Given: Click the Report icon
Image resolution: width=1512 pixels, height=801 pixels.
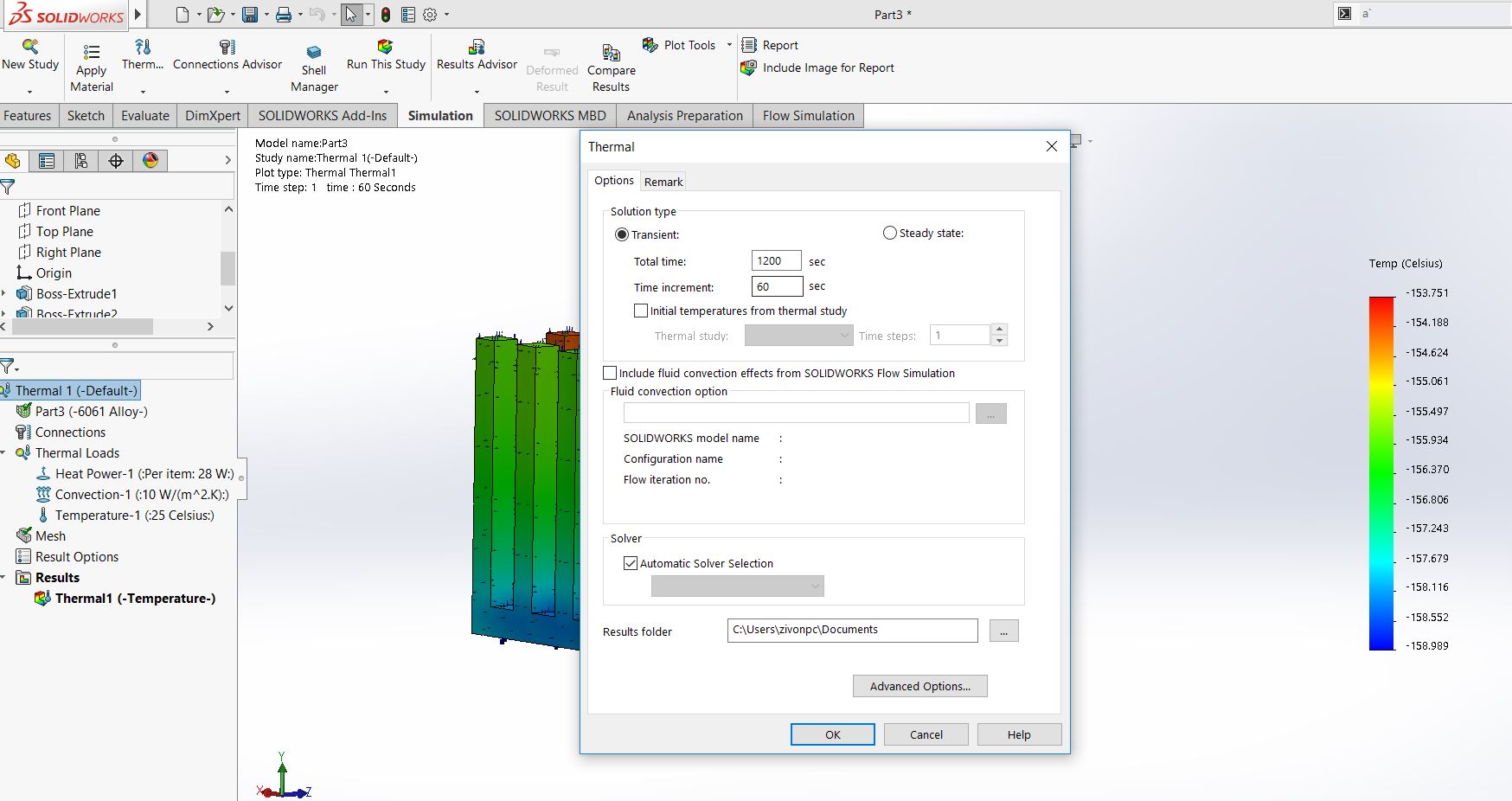Looking at the screenshot, I should click(x=749, y=45).
